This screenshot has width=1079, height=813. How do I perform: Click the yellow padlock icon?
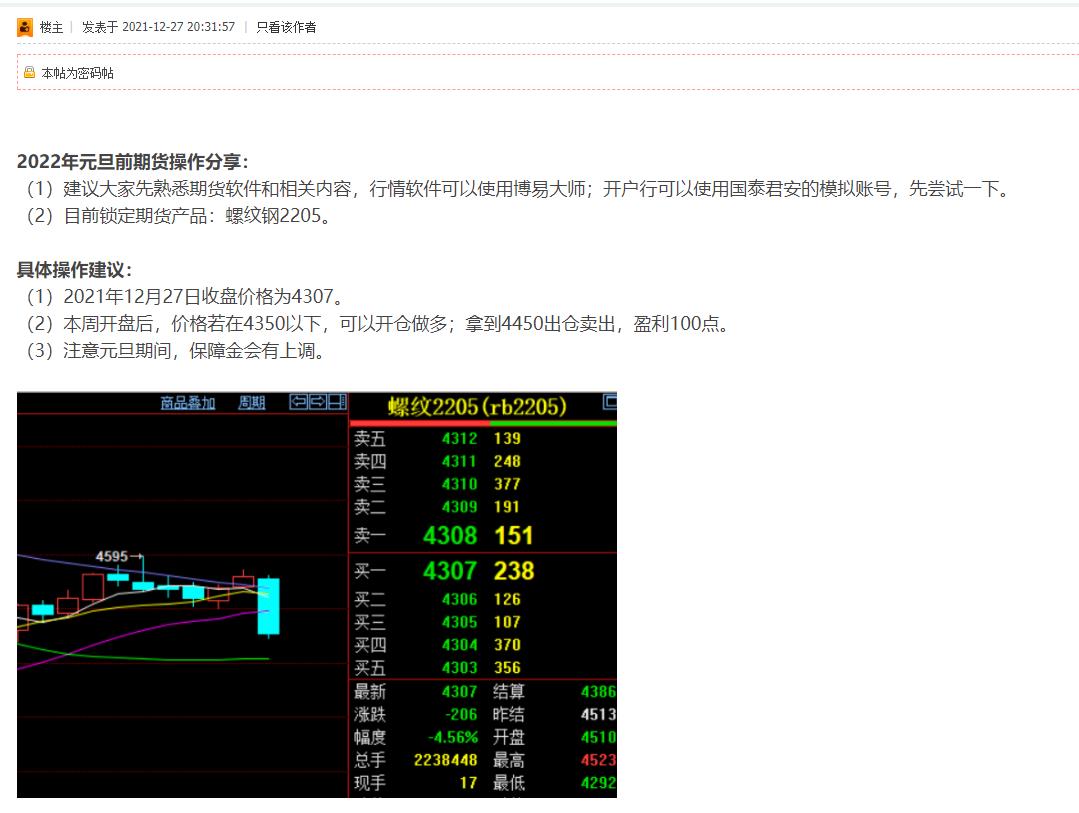coord(30,73)
